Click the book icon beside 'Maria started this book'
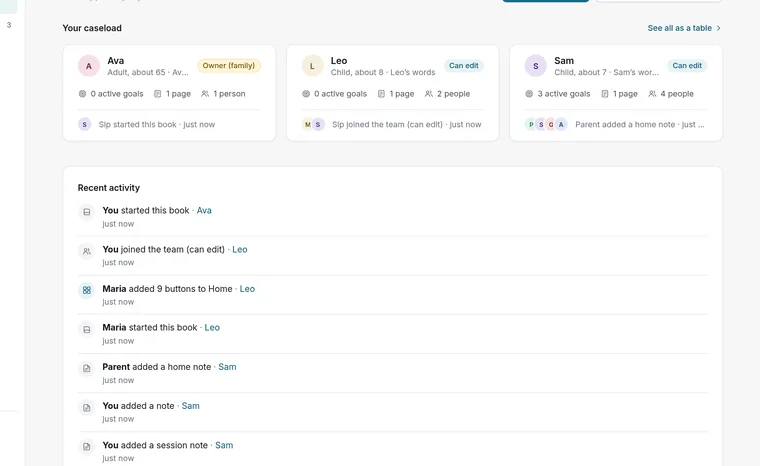 point(87,329)
